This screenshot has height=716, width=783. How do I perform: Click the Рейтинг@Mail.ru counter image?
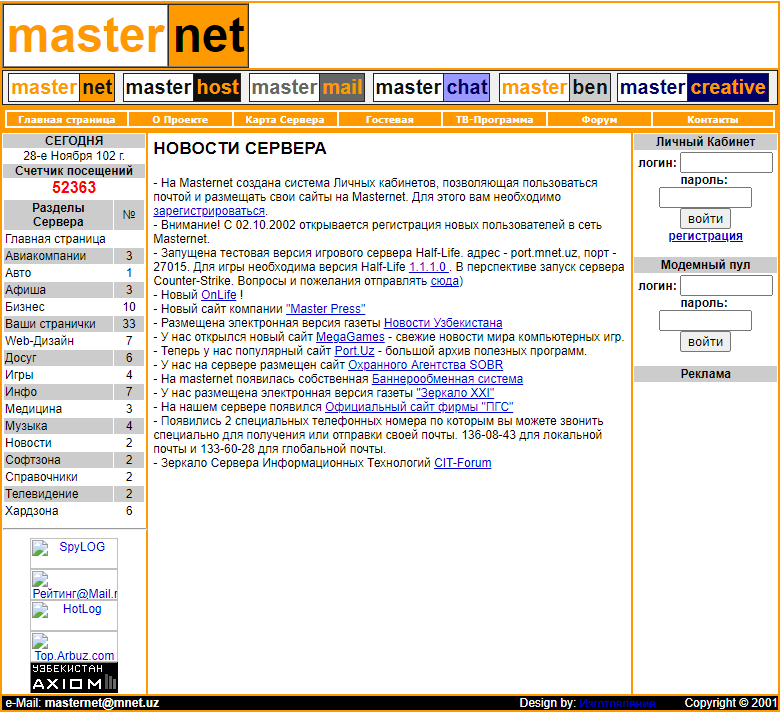[x=74, y=585]
